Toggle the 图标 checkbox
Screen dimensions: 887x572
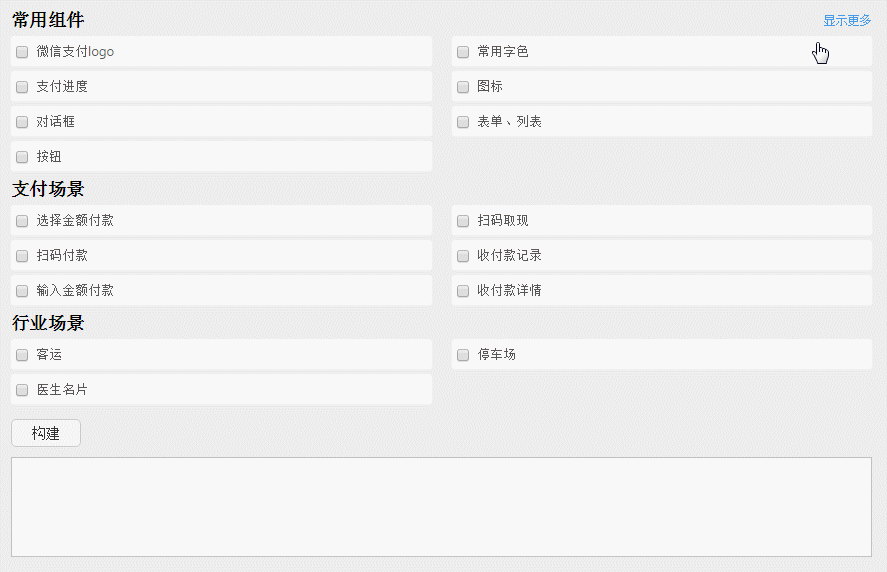(463, 87)
